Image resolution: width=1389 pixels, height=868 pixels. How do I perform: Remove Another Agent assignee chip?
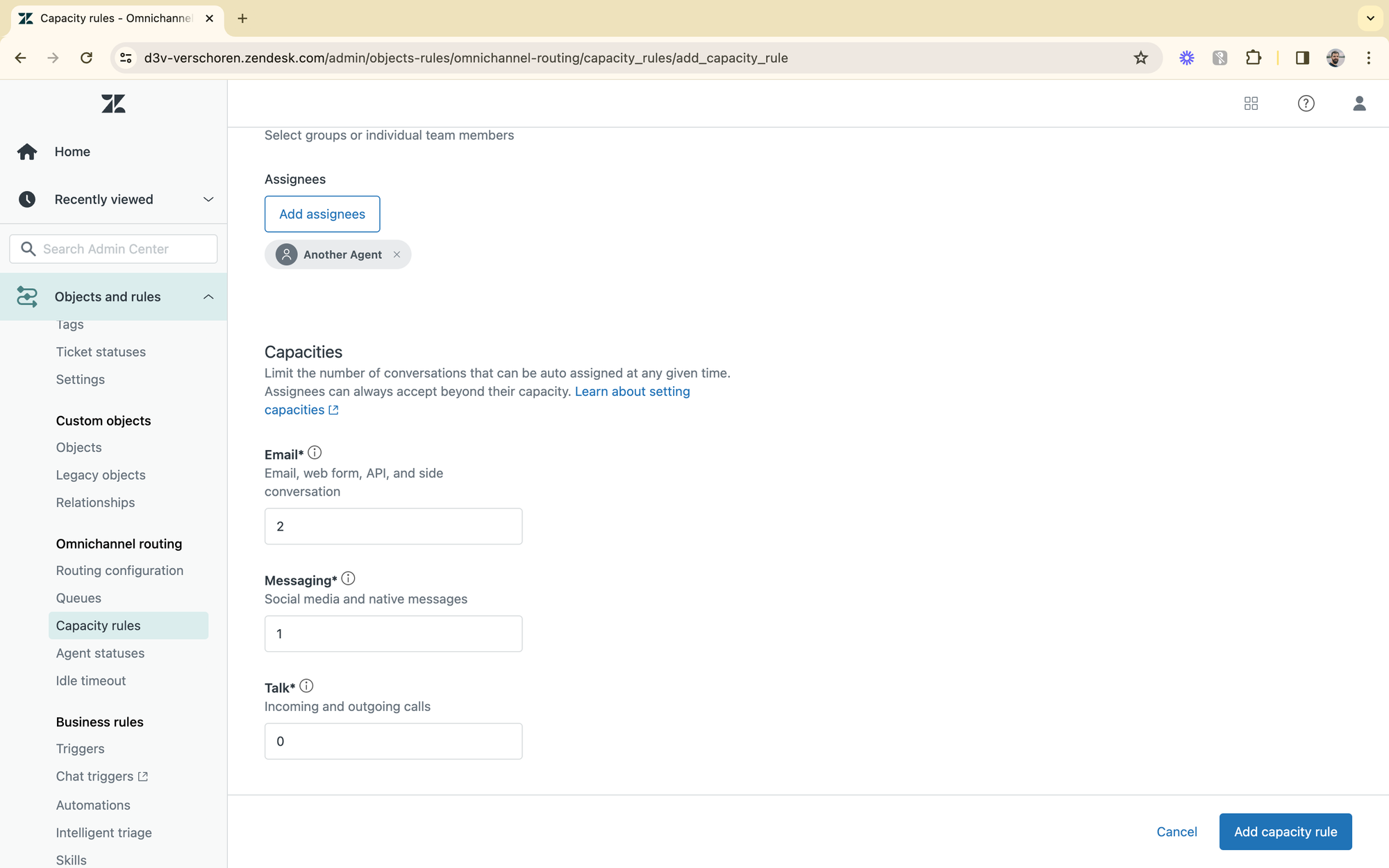coord(397,255)
